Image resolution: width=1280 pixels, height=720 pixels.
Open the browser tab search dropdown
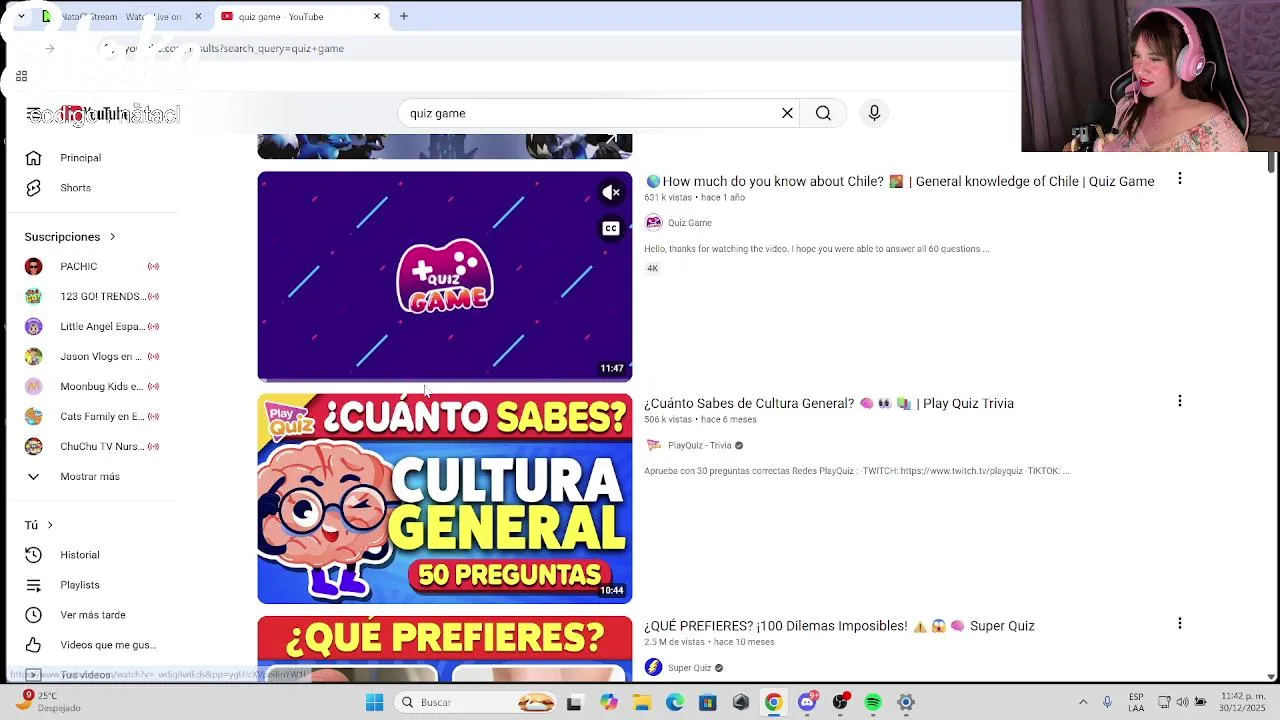pos(21,16)
